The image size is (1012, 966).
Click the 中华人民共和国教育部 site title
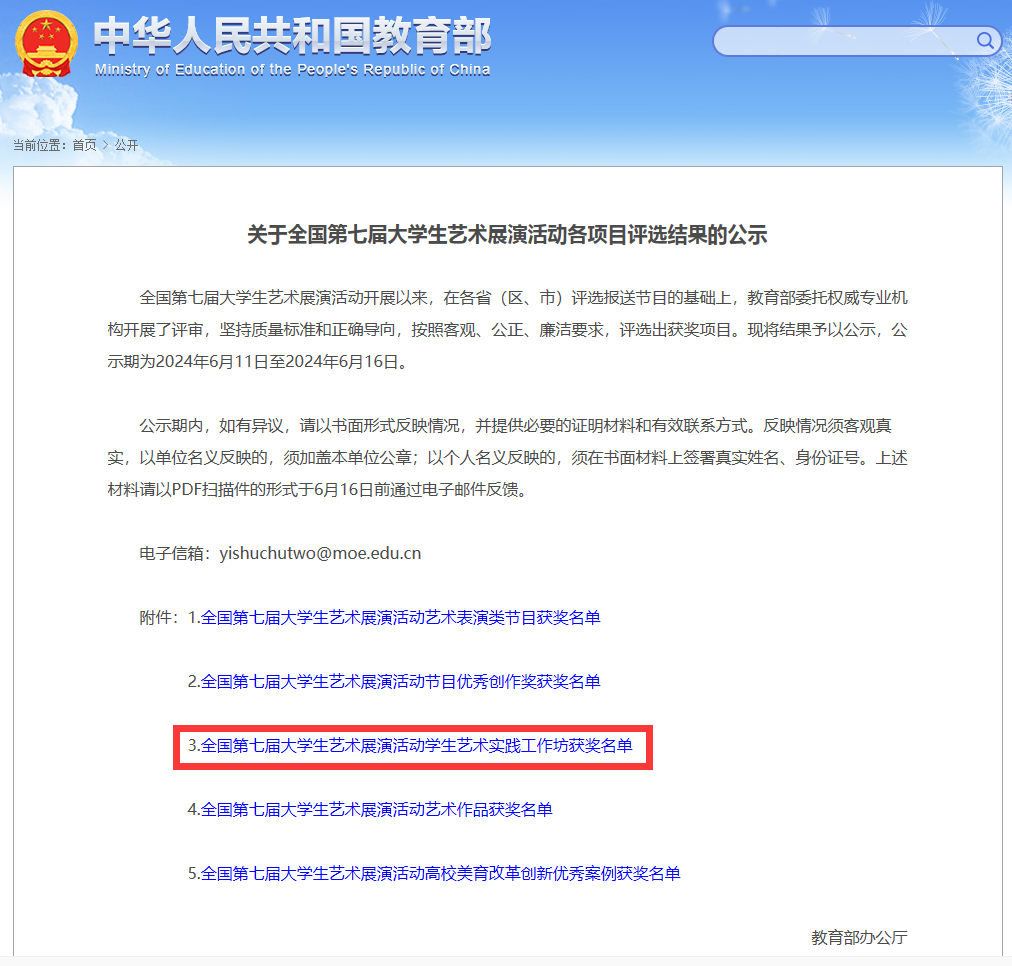292,36
